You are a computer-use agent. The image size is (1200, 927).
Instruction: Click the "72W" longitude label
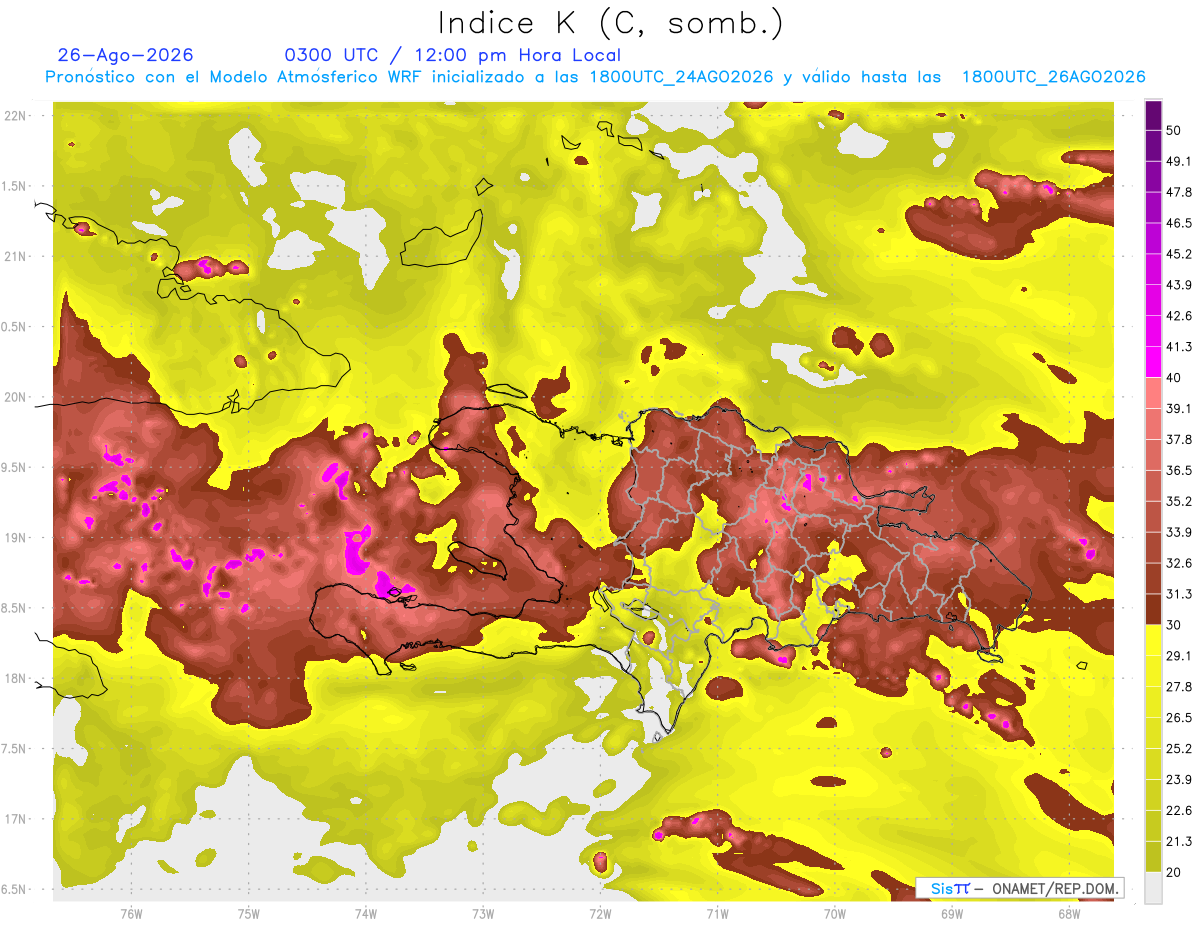tap(600, 912)
